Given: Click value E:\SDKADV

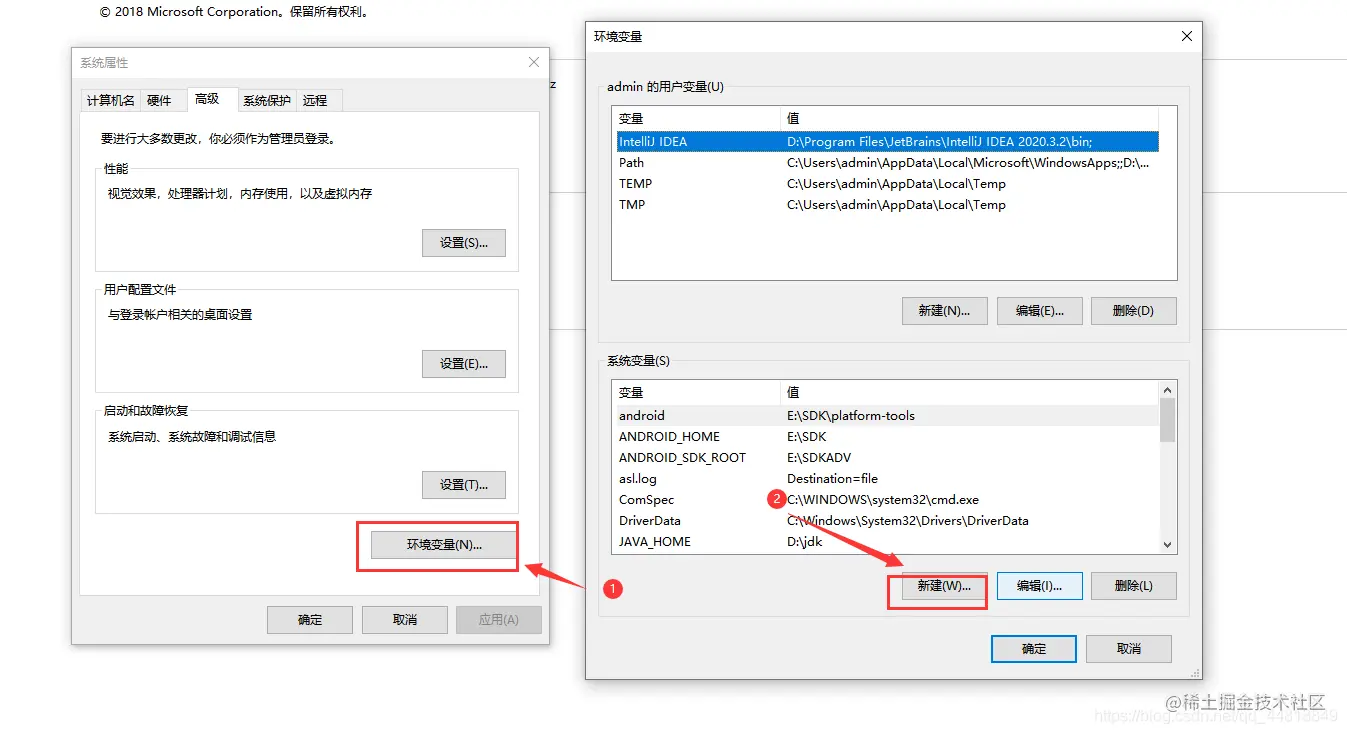Looking at the screenshot, I should 819,458.
